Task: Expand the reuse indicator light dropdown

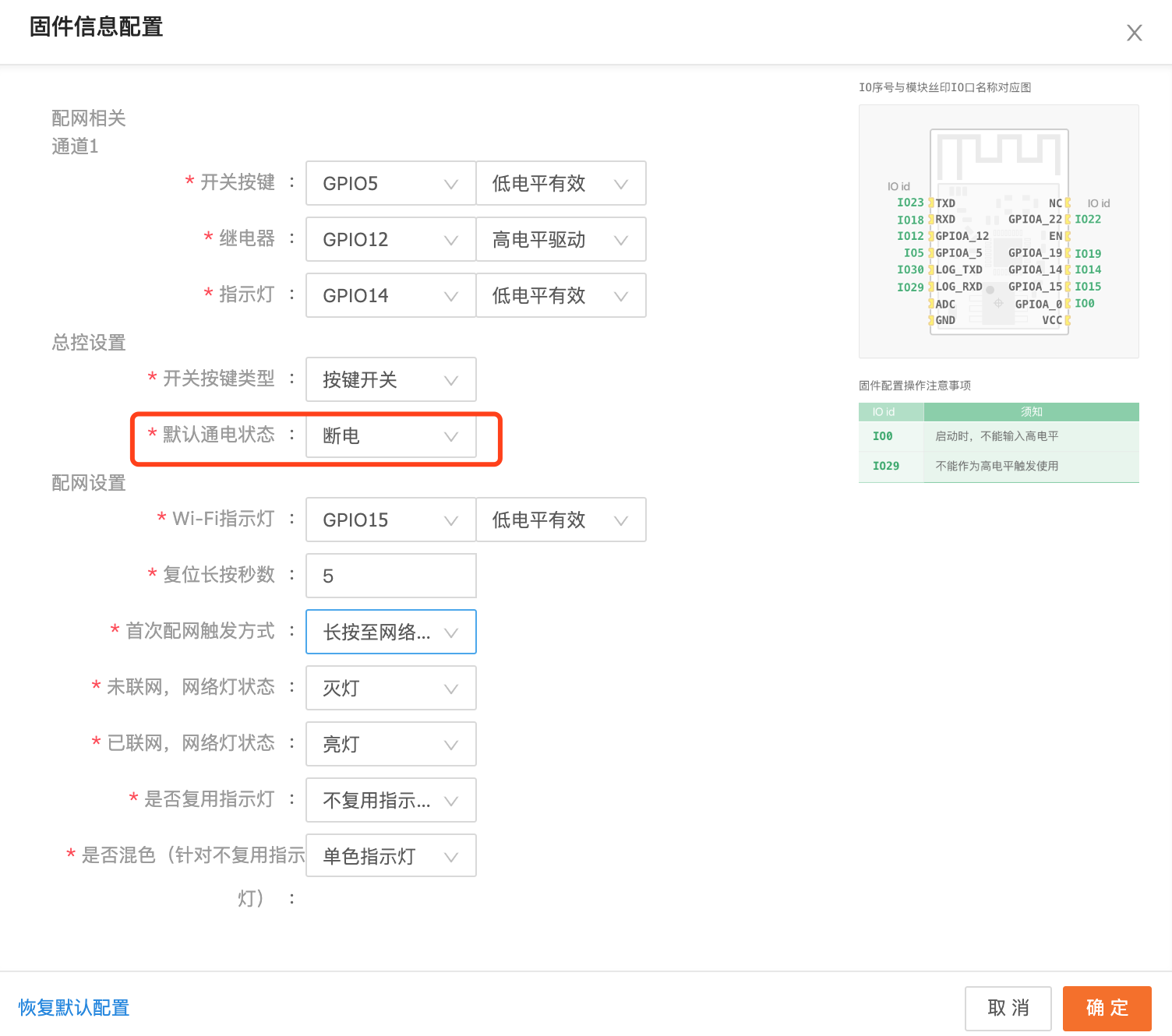Action: pyautogui.click(x=390, y=801)
